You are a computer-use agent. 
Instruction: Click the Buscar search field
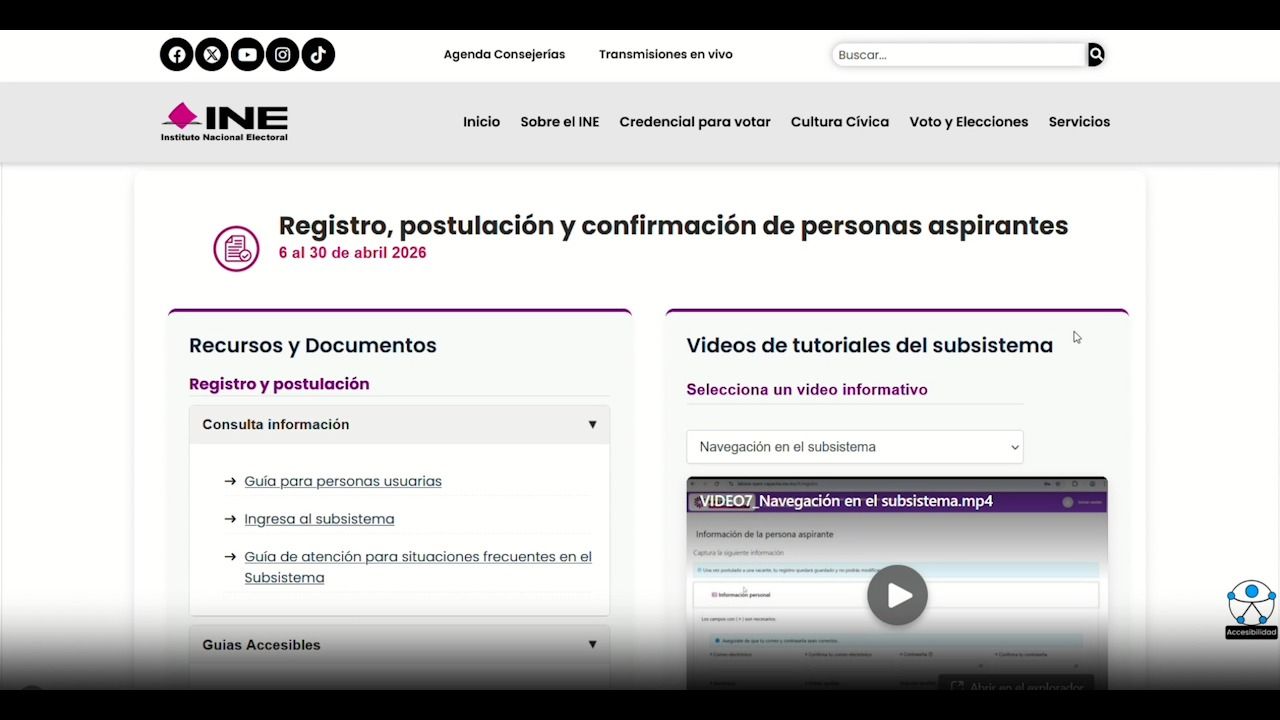coord(958,55)
